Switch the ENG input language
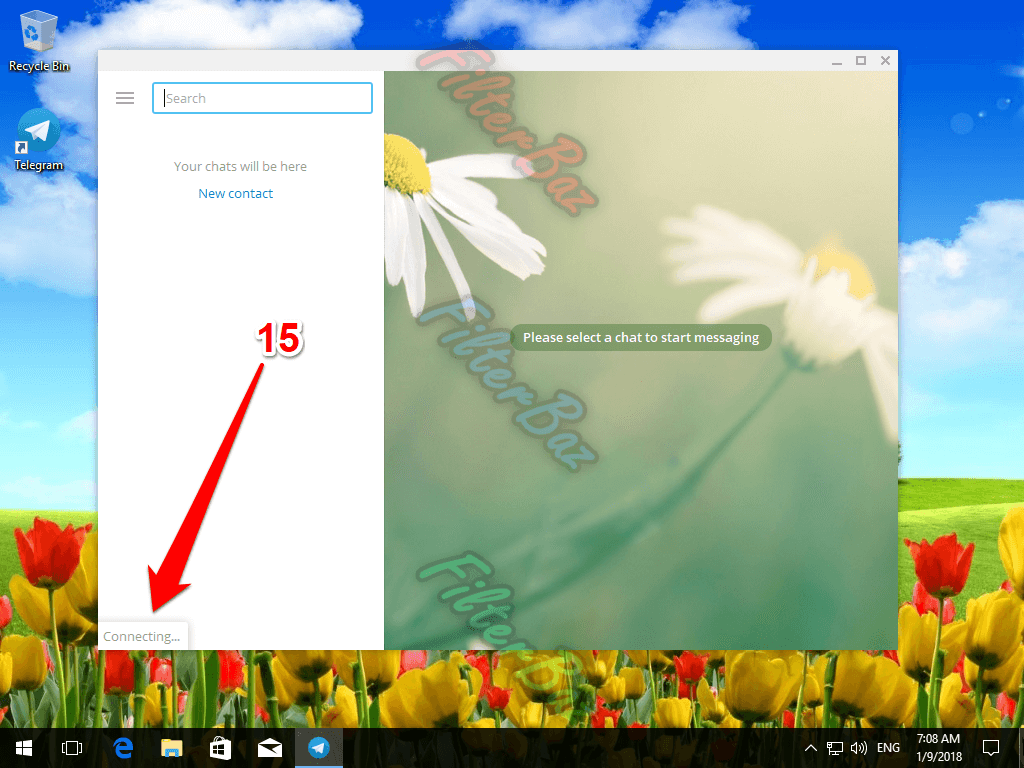Screen dimensions: 1024x768 point(889,747)
